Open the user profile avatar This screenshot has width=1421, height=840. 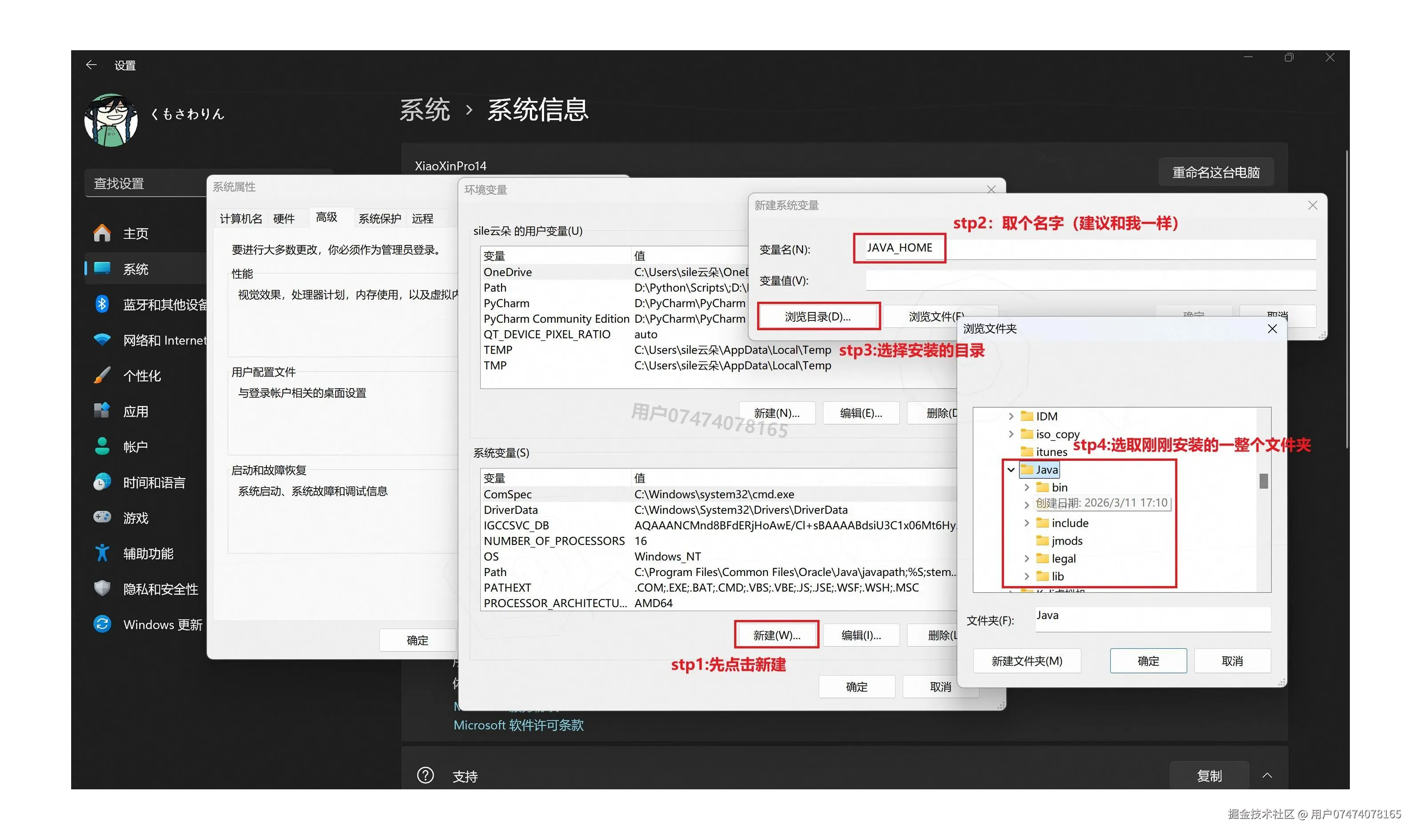click(111, 120)
